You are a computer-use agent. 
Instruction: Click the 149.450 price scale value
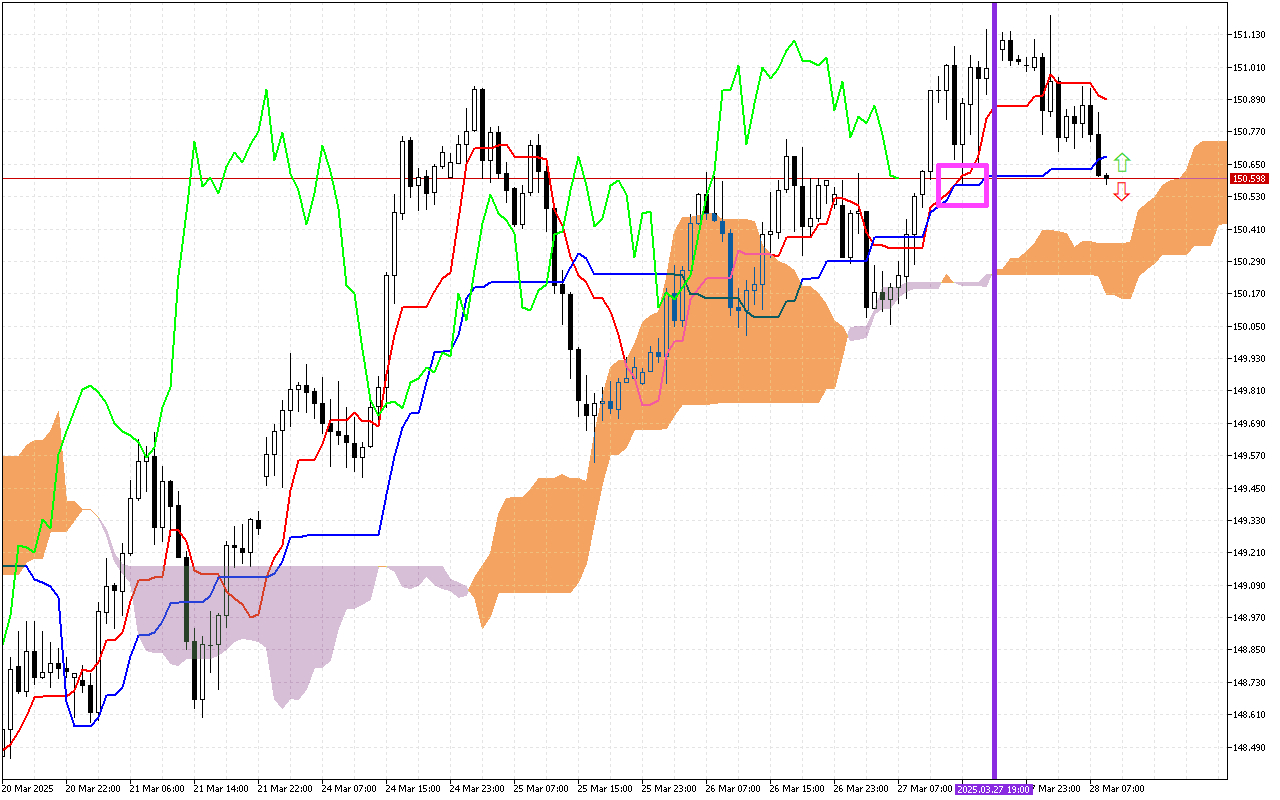[1250, 488]
